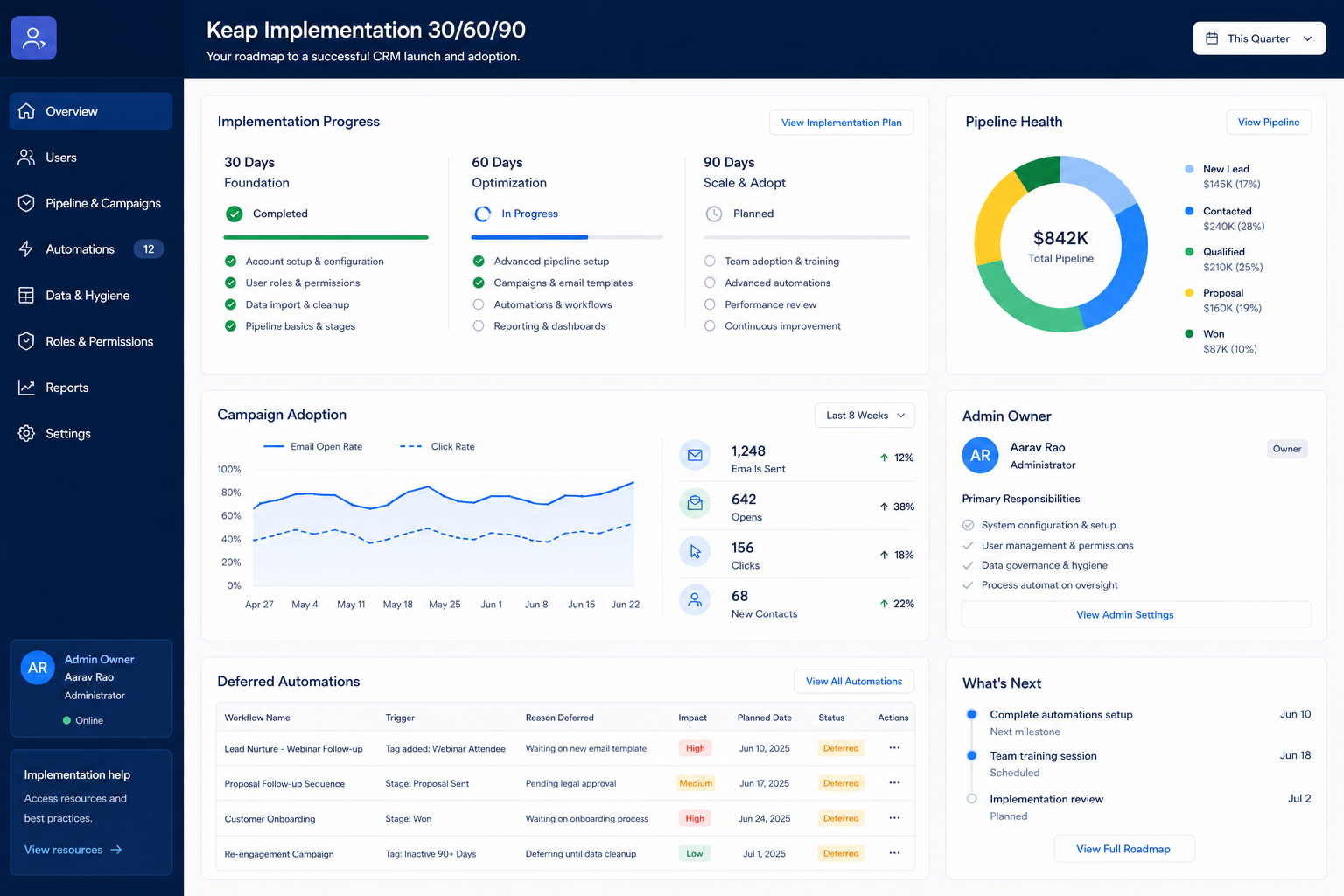Click the Automations 12 count badge

(149, 249)
